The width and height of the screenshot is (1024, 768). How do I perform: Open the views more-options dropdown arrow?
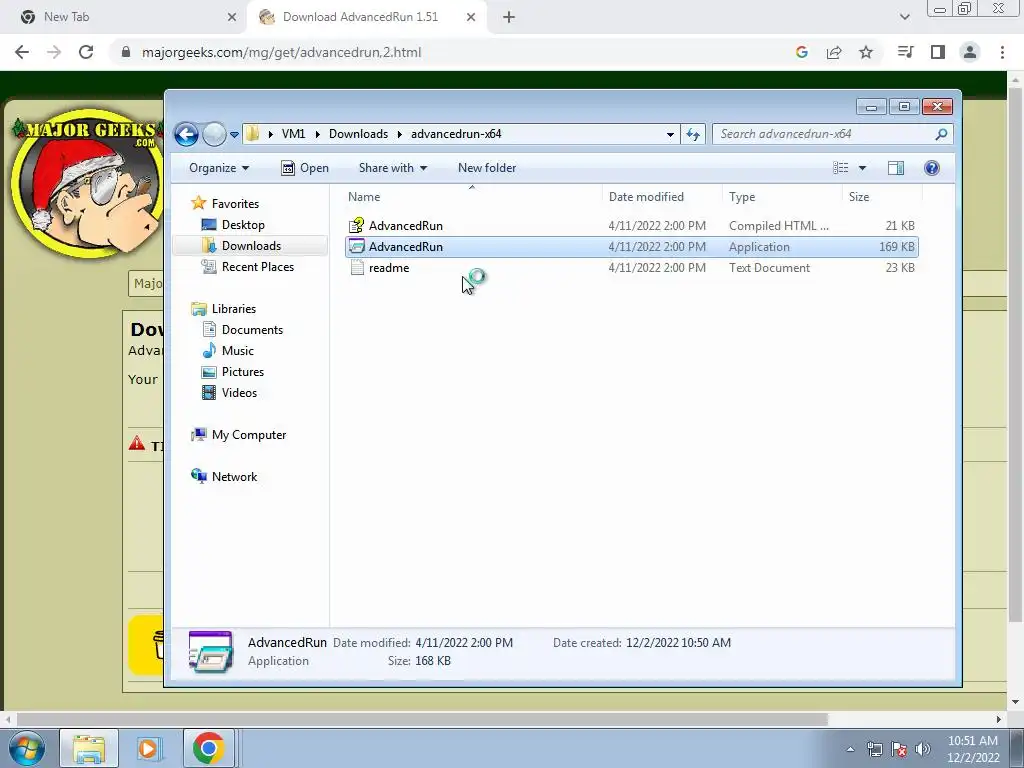pyautogui.click(x=862, y=168)
